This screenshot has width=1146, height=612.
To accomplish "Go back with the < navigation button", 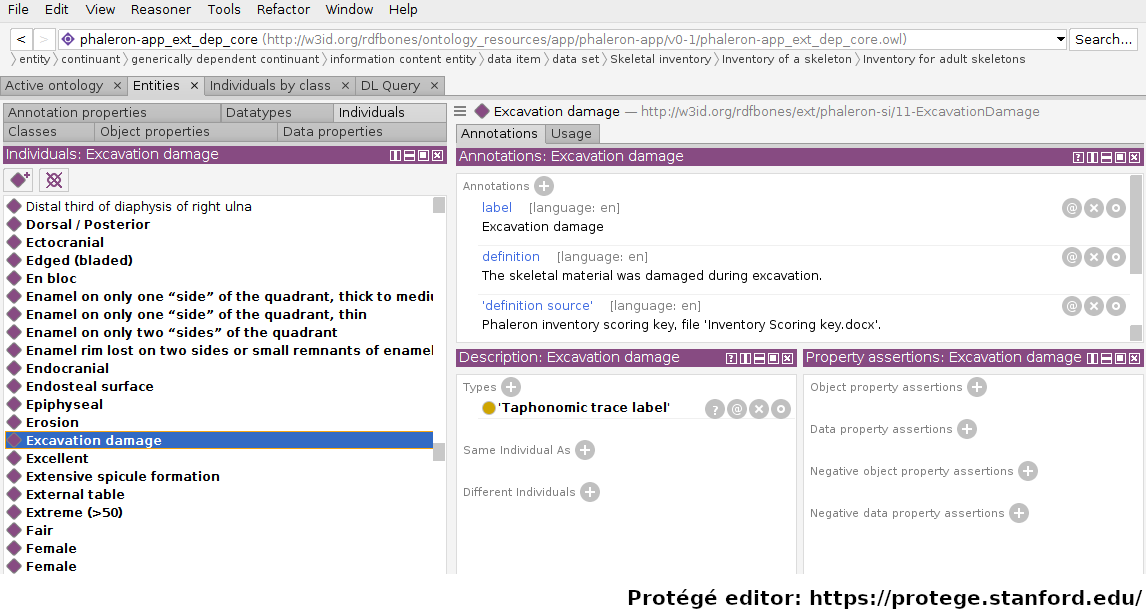I will [21, 39].
